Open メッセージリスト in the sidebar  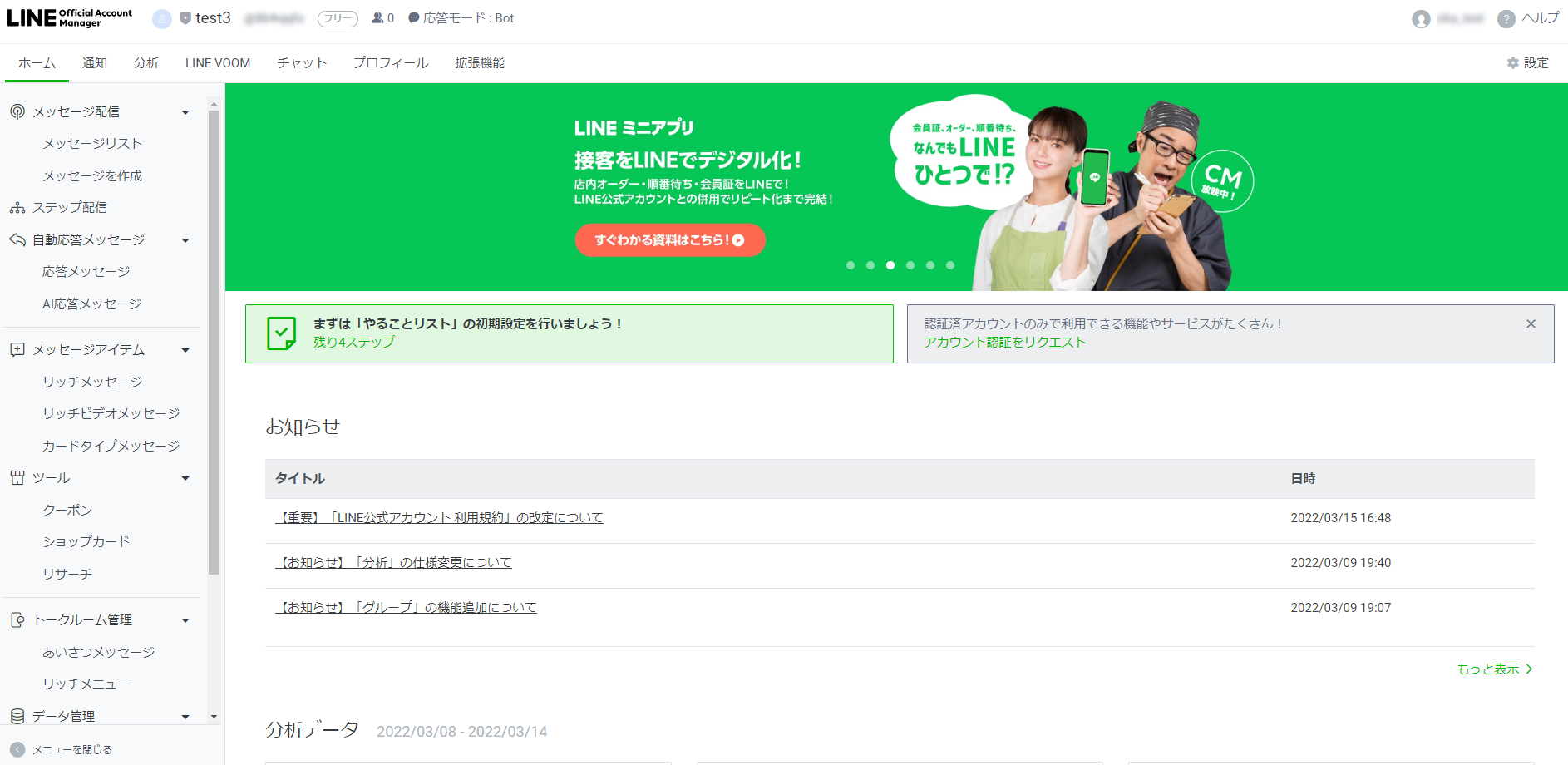click(x=92, y=144)
